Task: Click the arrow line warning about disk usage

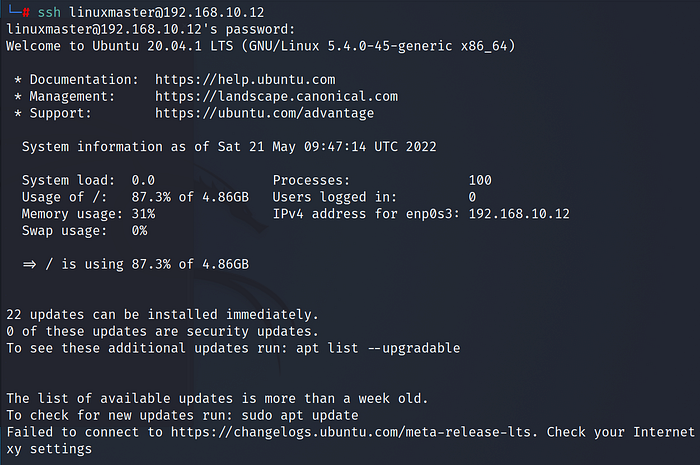Action: (x=135, y=264)
